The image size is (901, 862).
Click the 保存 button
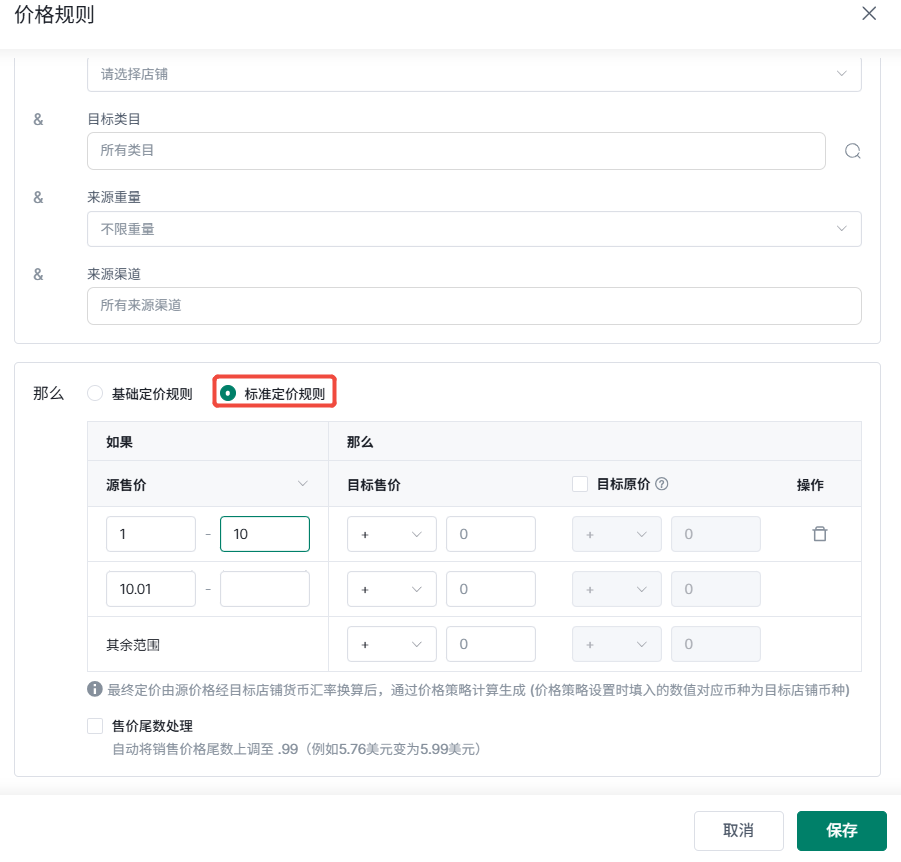pos(841,830)
